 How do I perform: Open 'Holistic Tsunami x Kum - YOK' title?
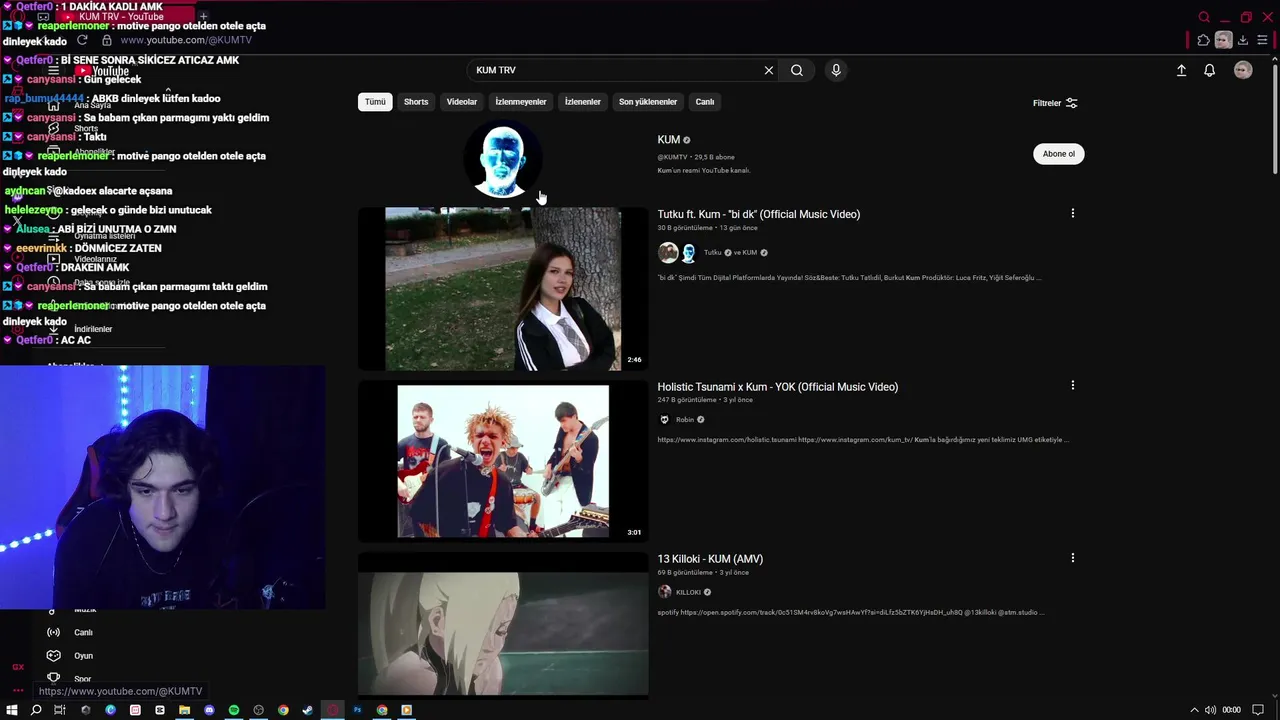coord(777,387)
